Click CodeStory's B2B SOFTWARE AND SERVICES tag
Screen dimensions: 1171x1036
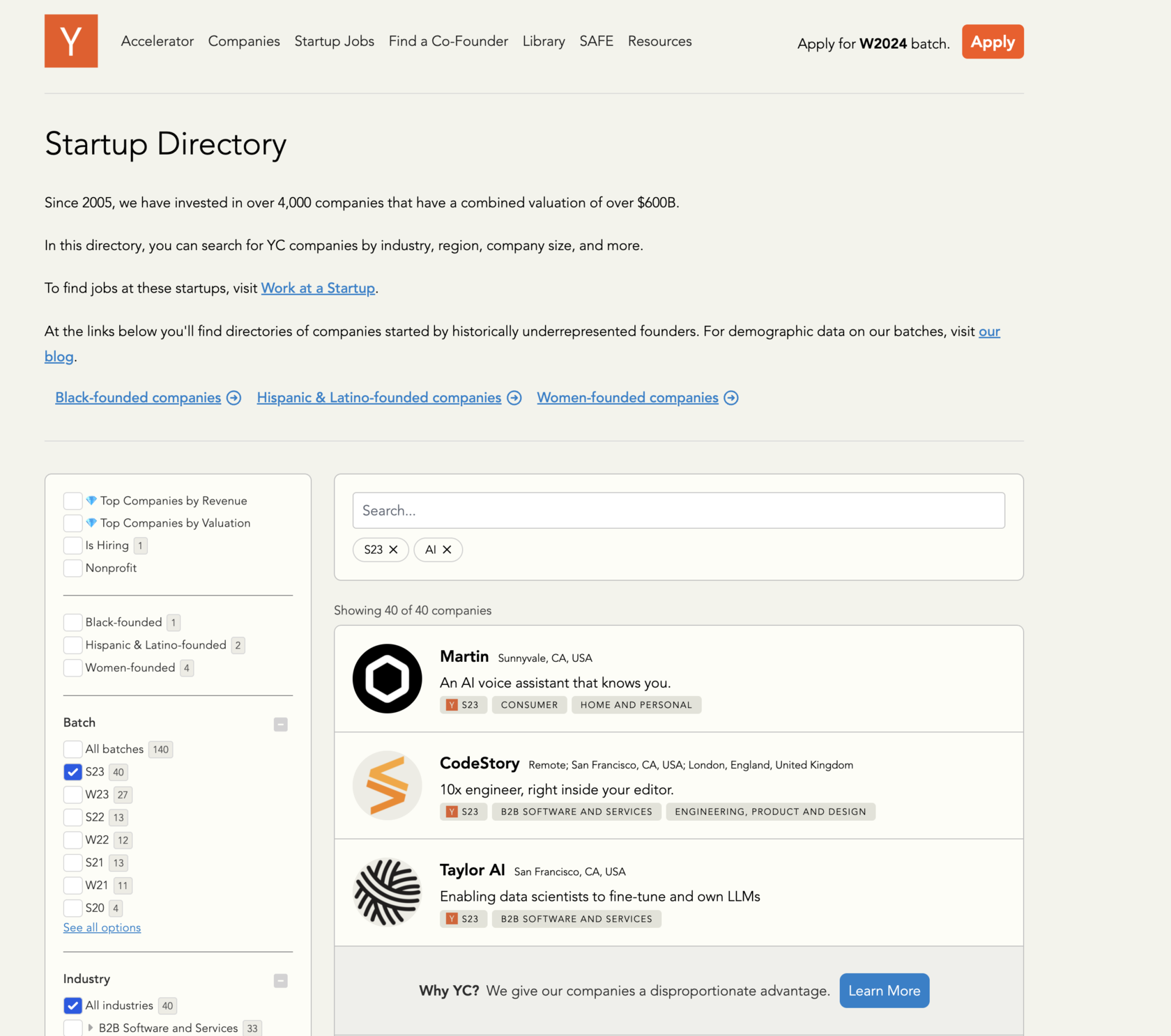click(x=576, y=812)
